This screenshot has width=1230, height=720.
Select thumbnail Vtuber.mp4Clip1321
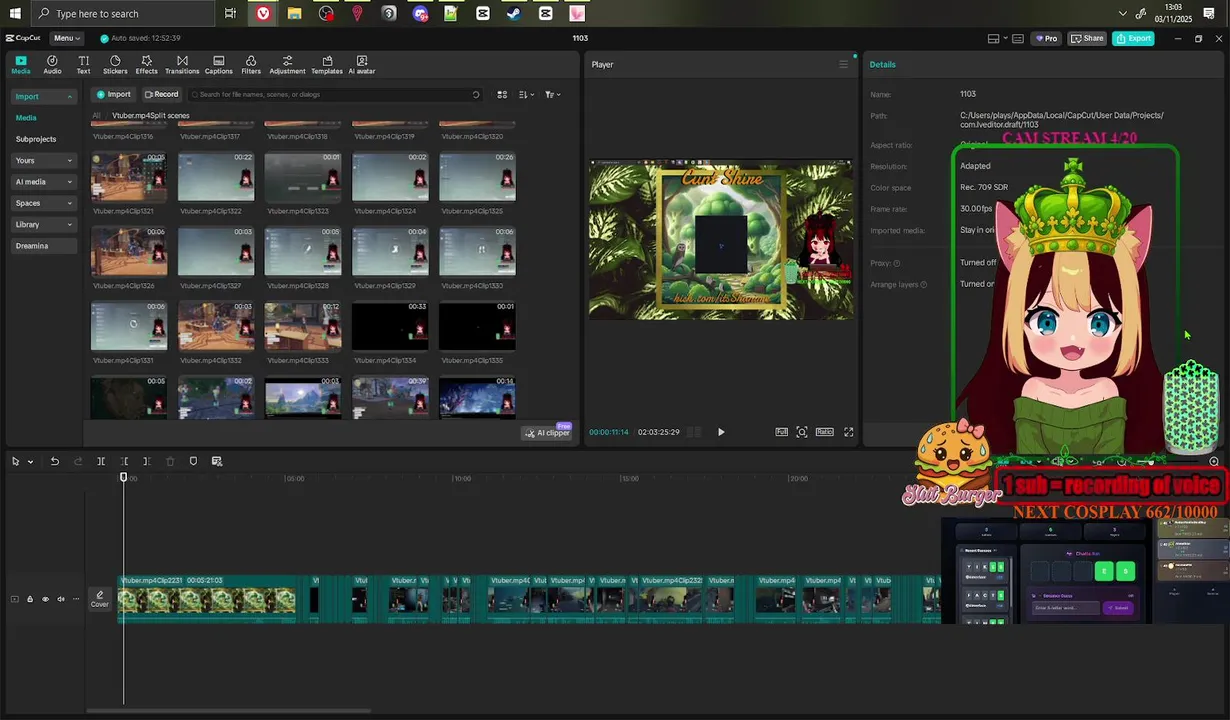point(128,177)
